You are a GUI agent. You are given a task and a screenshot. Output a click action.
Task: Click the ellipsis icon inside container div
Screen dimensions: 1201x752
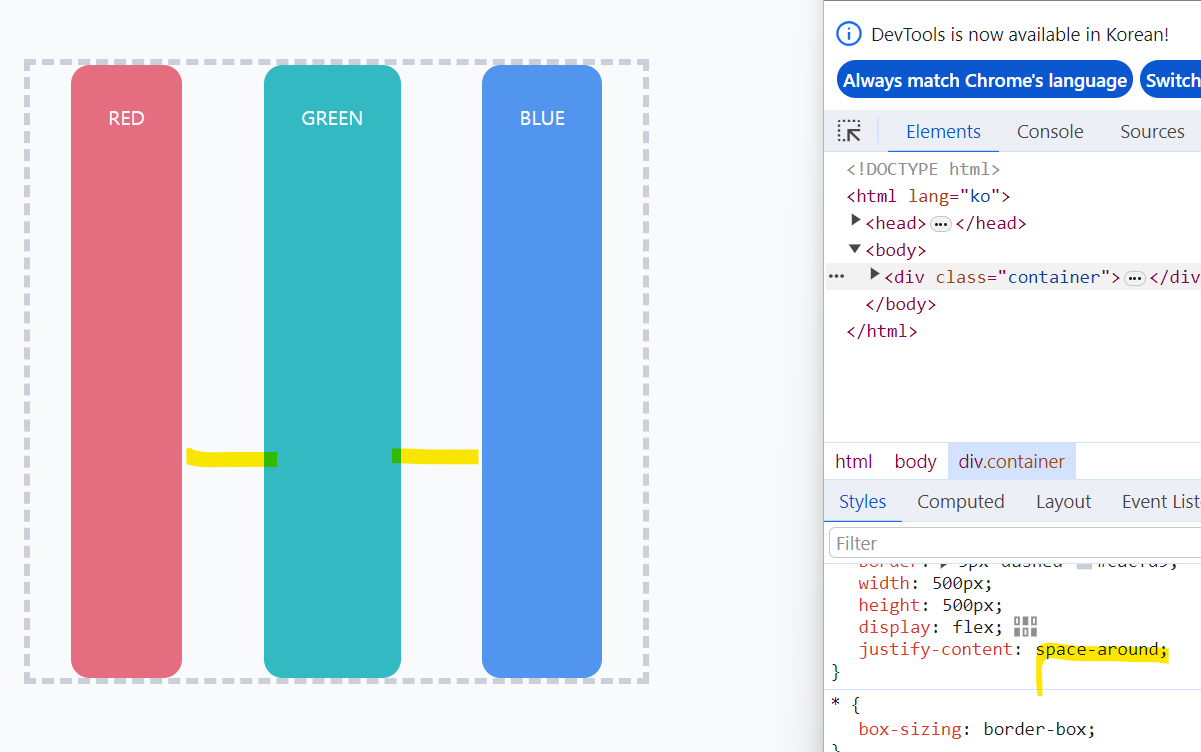1134,278
